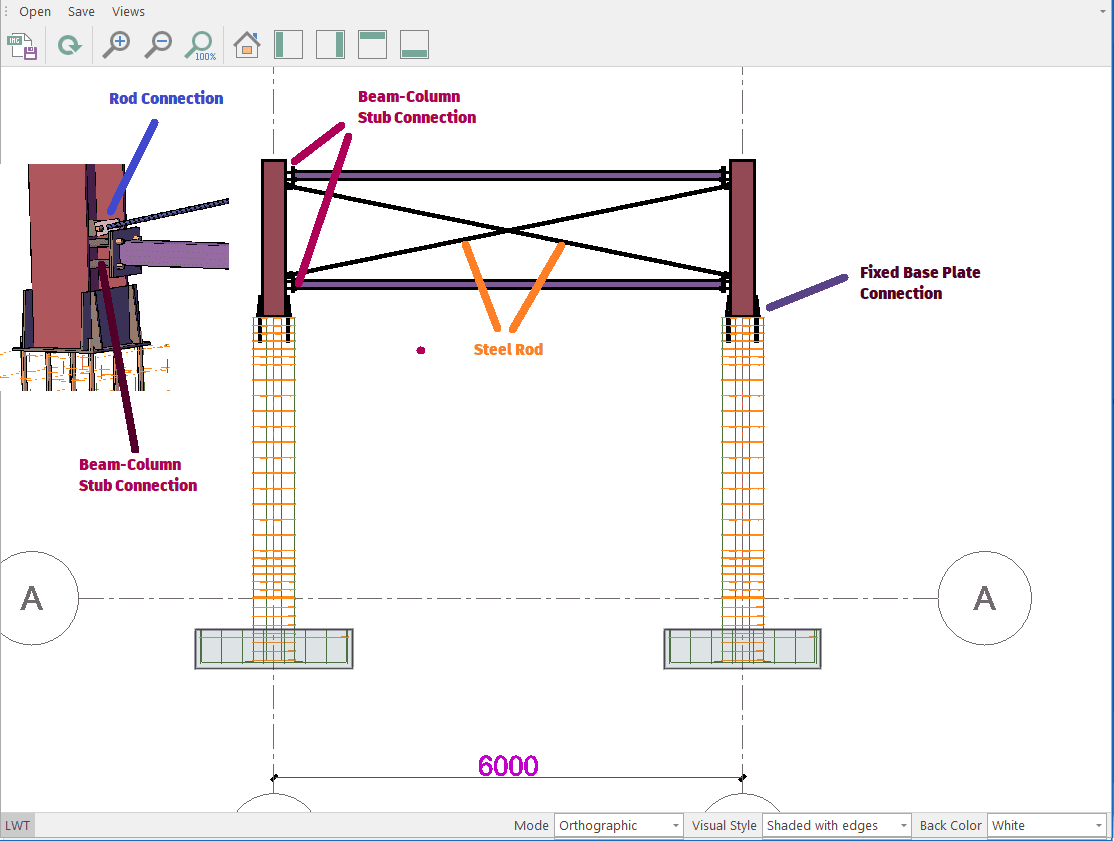Zoom in using the plus magnifier
The image size is (1114, 841).
pos(117,45)
